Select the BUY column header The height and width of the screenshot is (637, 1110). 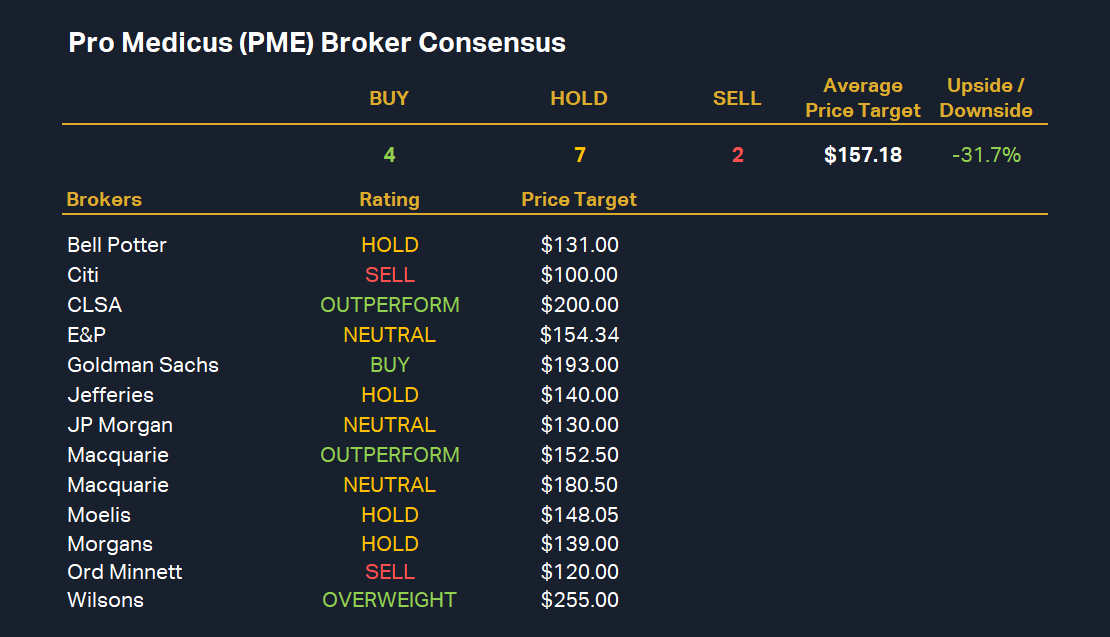coord(389,98)
